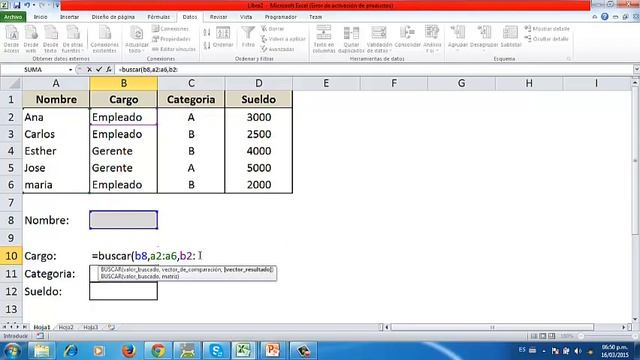This screenshot has height=360, width=640.
Task: Open Skype from the taskbar
Action: (x=216, y=351)
